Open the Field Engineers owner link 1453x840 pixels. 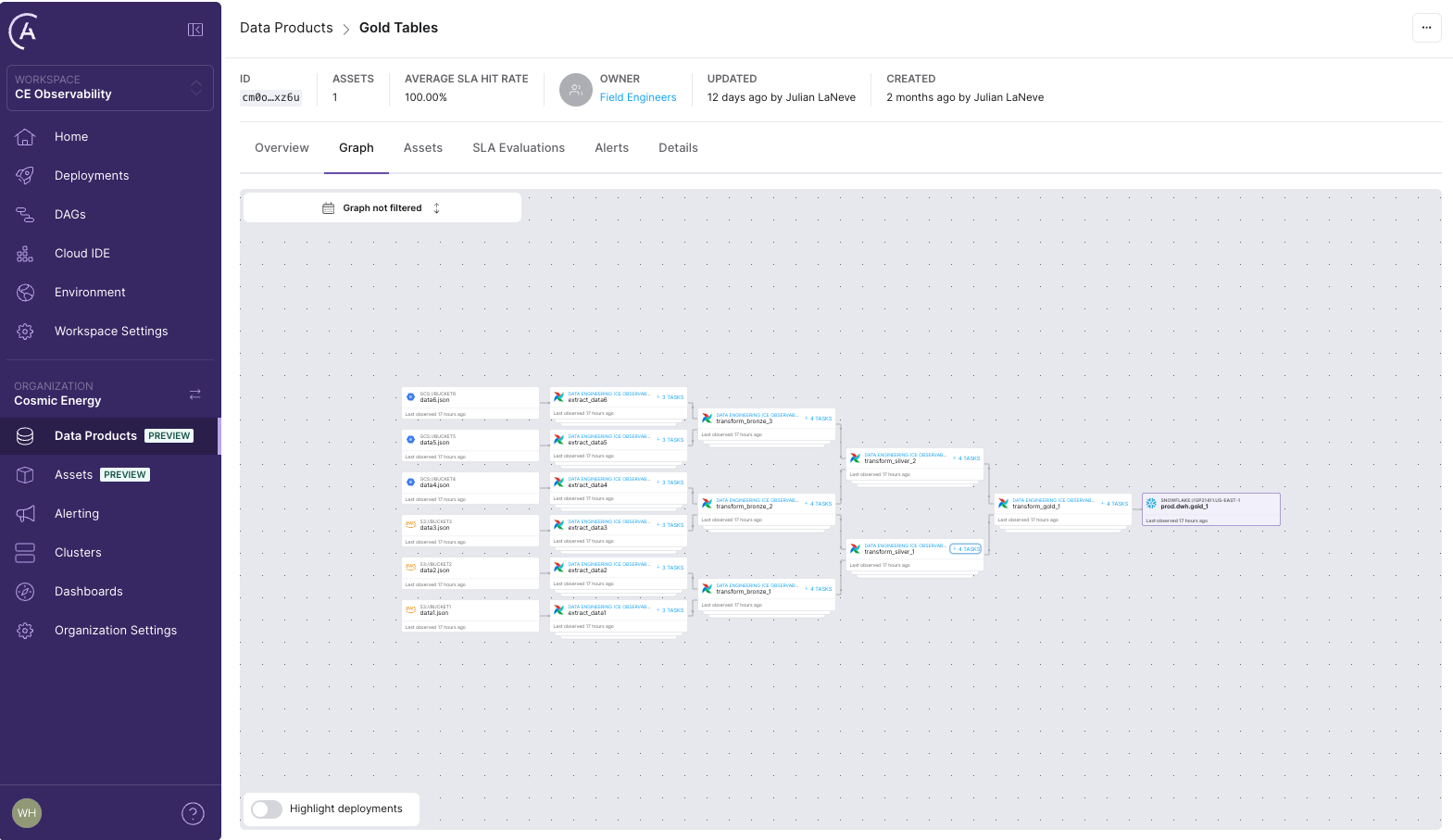click(637, 97)
